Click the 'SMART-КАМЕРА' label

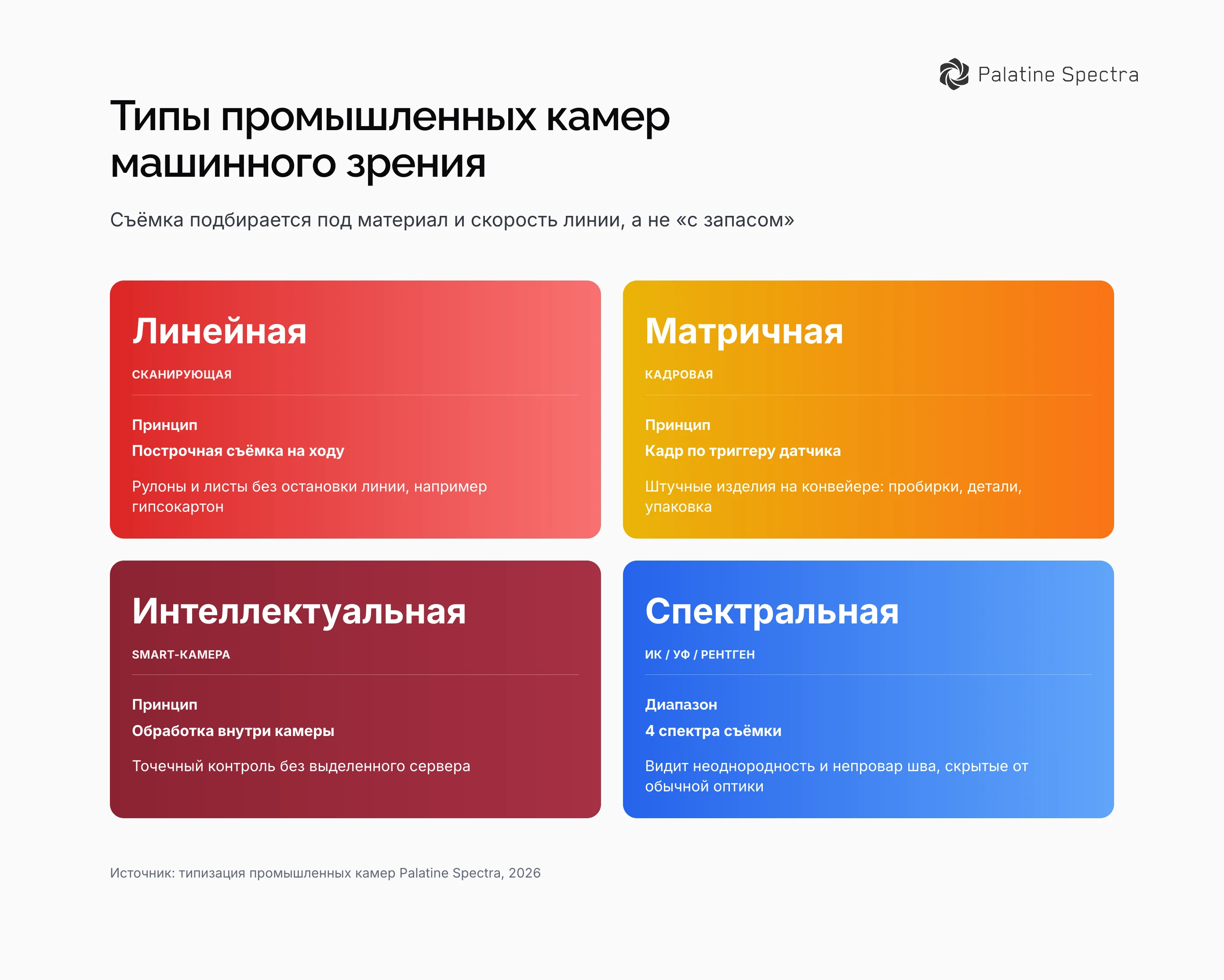(x=181, y=654)
